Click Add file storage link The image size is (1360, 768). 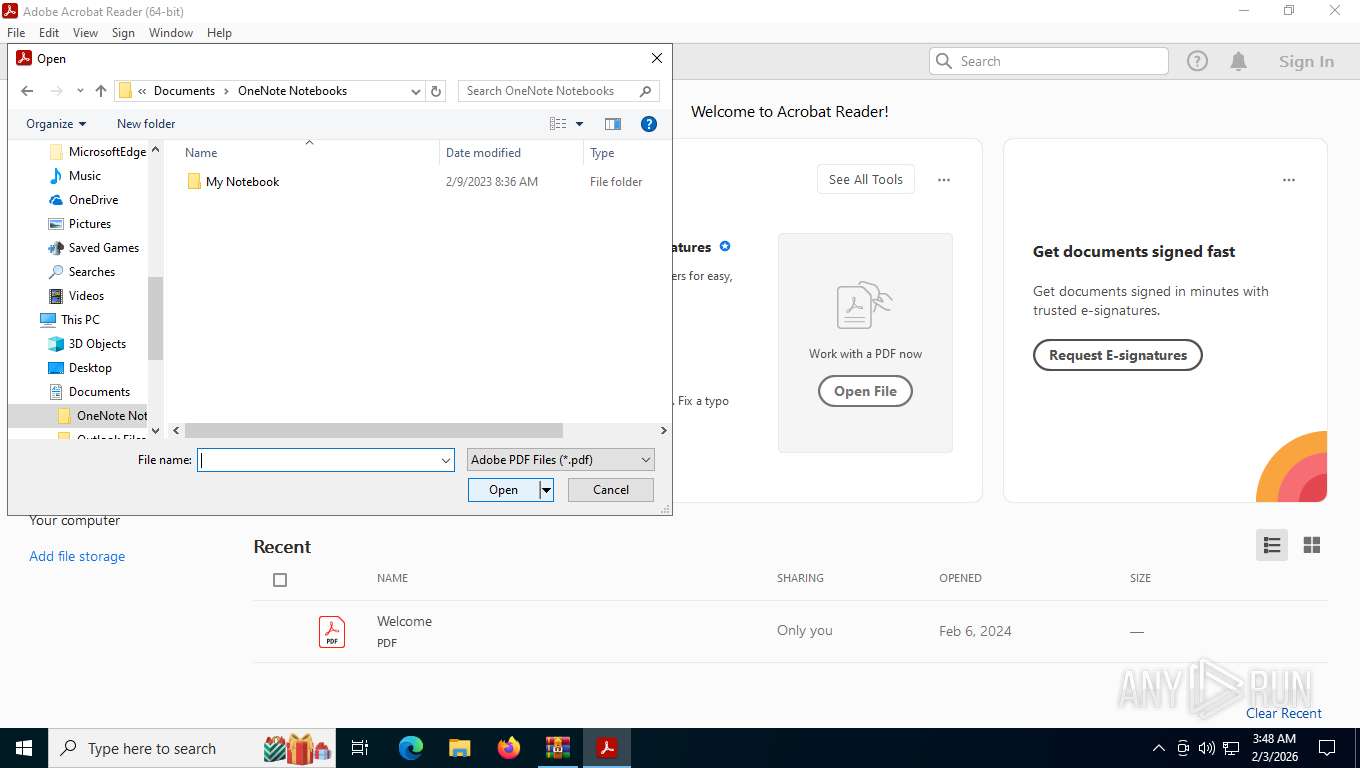pyautogui.click(x=77, y=556)
